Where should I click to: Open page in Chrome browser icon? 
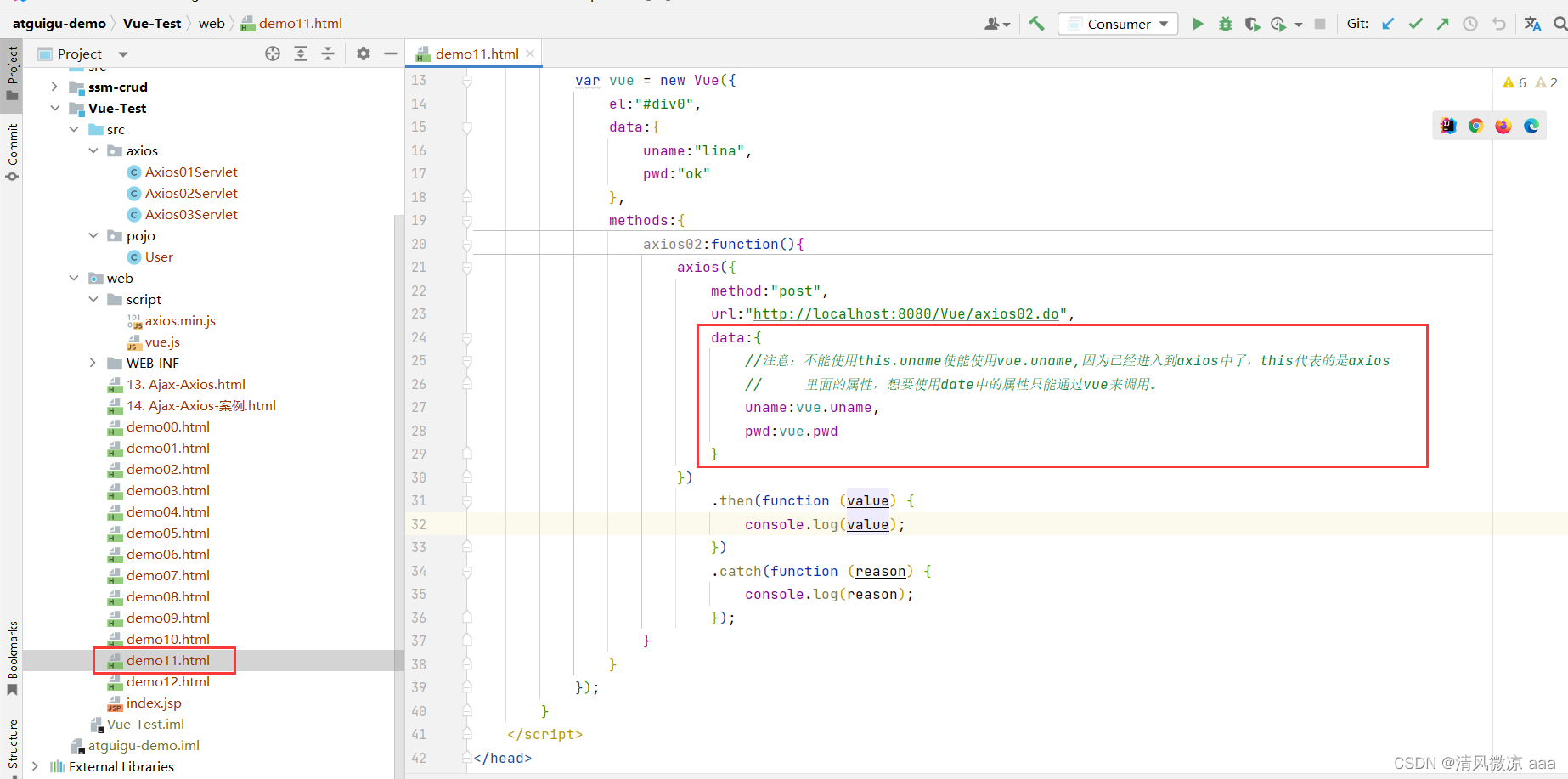[x=1476, y=126]
